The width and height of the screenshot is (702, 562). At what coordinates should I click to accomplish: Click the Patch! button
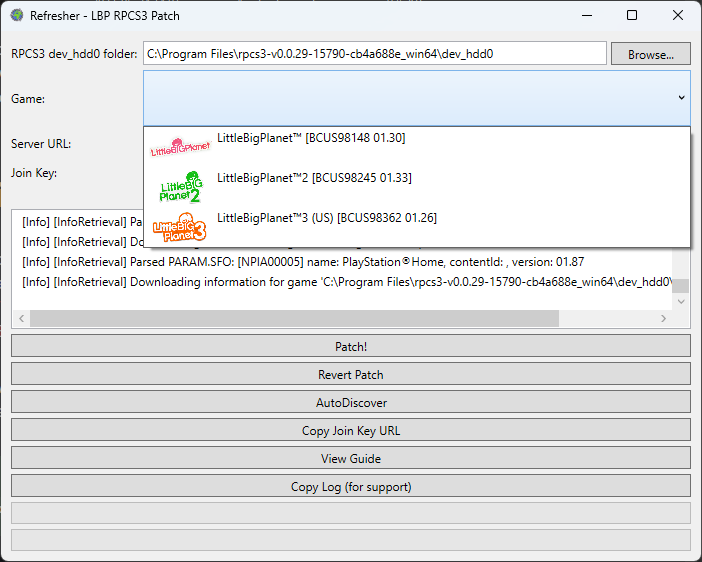pyautogui.click(x=351, y=346)
